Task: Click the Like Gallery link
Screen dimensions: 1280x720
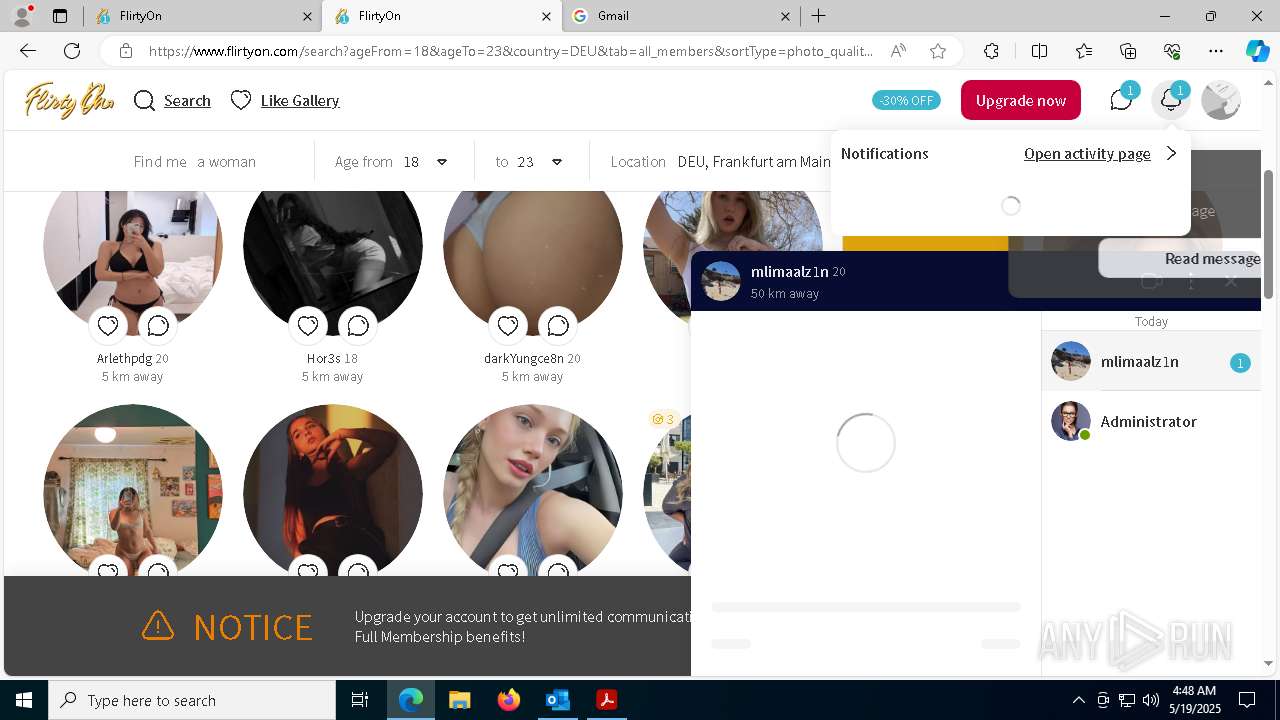Action: [300, 100]
